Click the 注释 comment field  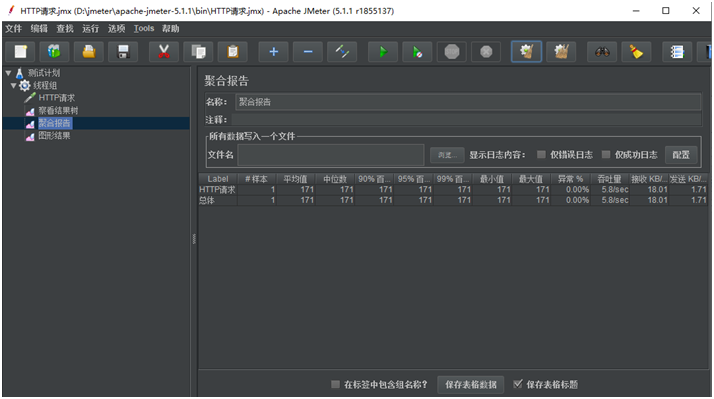[x=466, y=120]
